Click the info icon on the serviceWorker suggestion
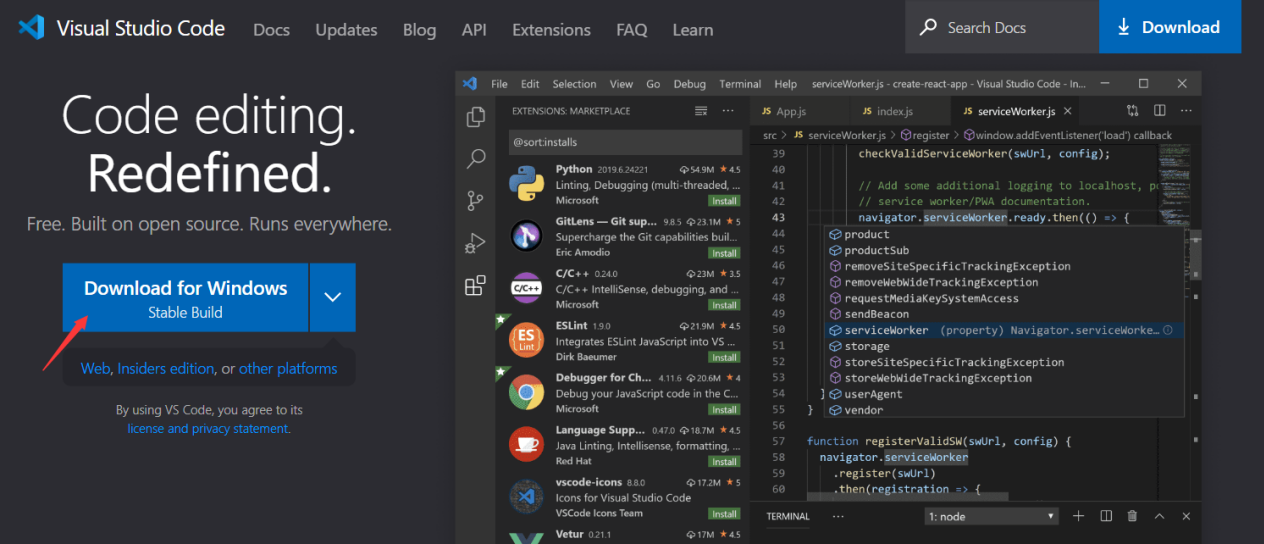Screen dimensions: 1264x544 [1167, 330]
